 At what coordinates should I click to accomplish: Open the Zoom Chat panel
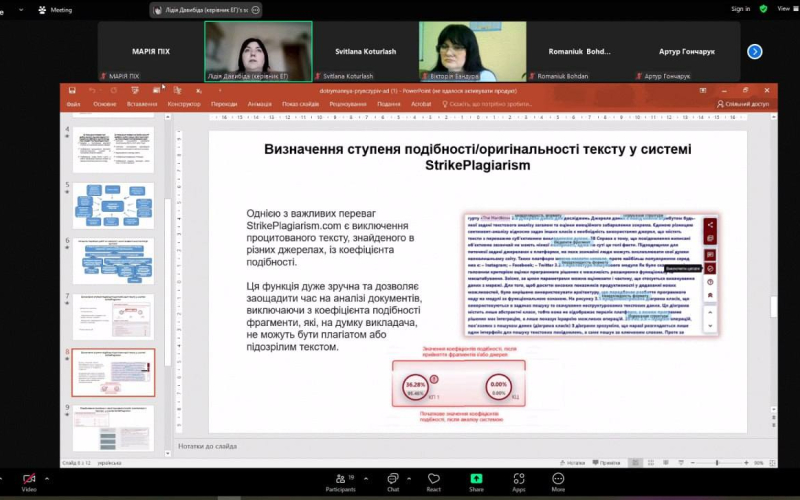point(393,482)
